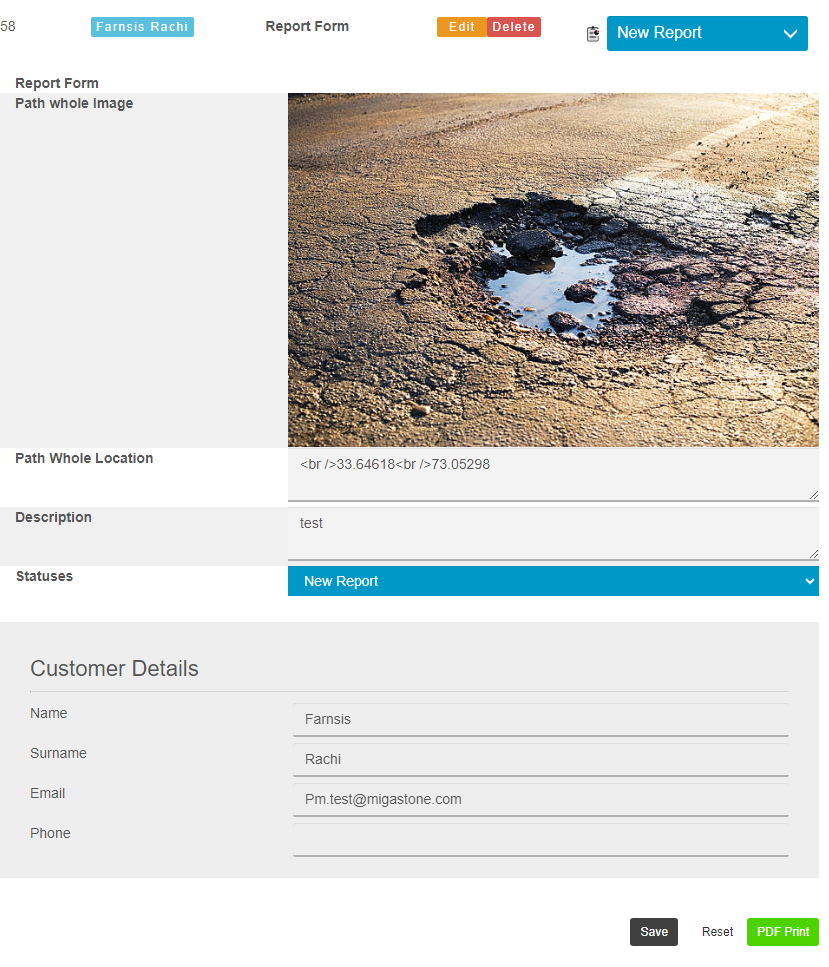The image size is (829, 967).
Task: Save the report form
Action: click(653, 932)
